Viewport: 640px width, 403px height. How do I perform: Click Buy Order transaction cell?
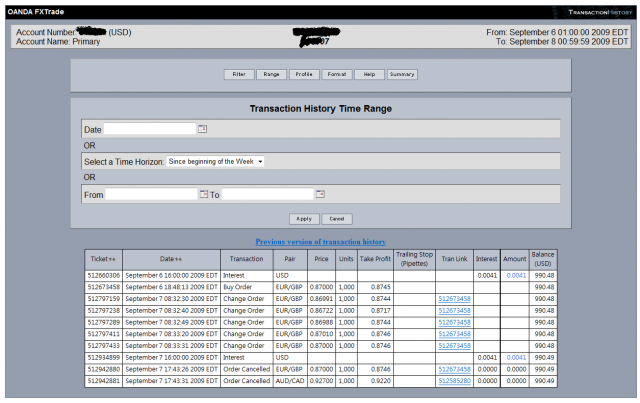(x=247, y=287)
